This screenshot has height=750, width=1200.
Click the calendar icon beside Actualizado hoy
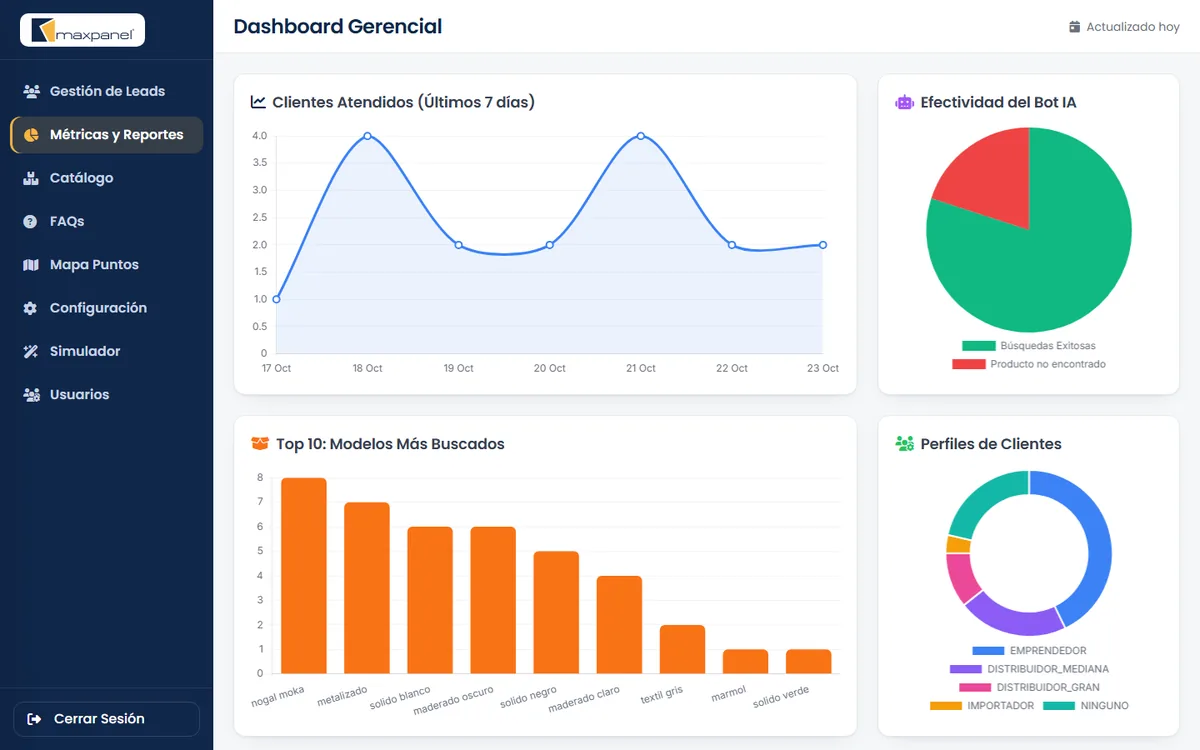1075,27
